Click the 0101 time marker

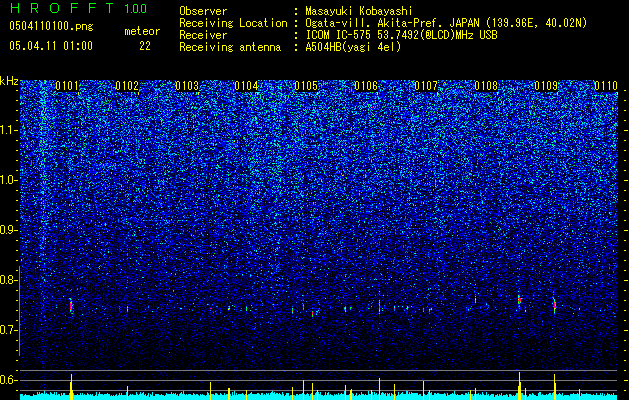click(x=67, y=86)
